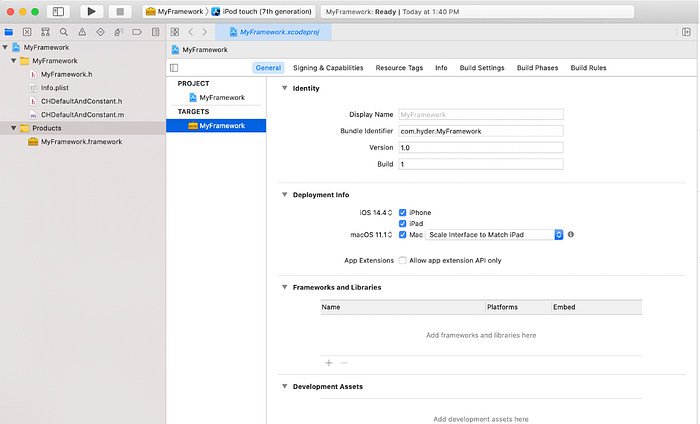This screenshot has width=700, height=424.
Task: Go back in editor history
Action: pos(191,32)
